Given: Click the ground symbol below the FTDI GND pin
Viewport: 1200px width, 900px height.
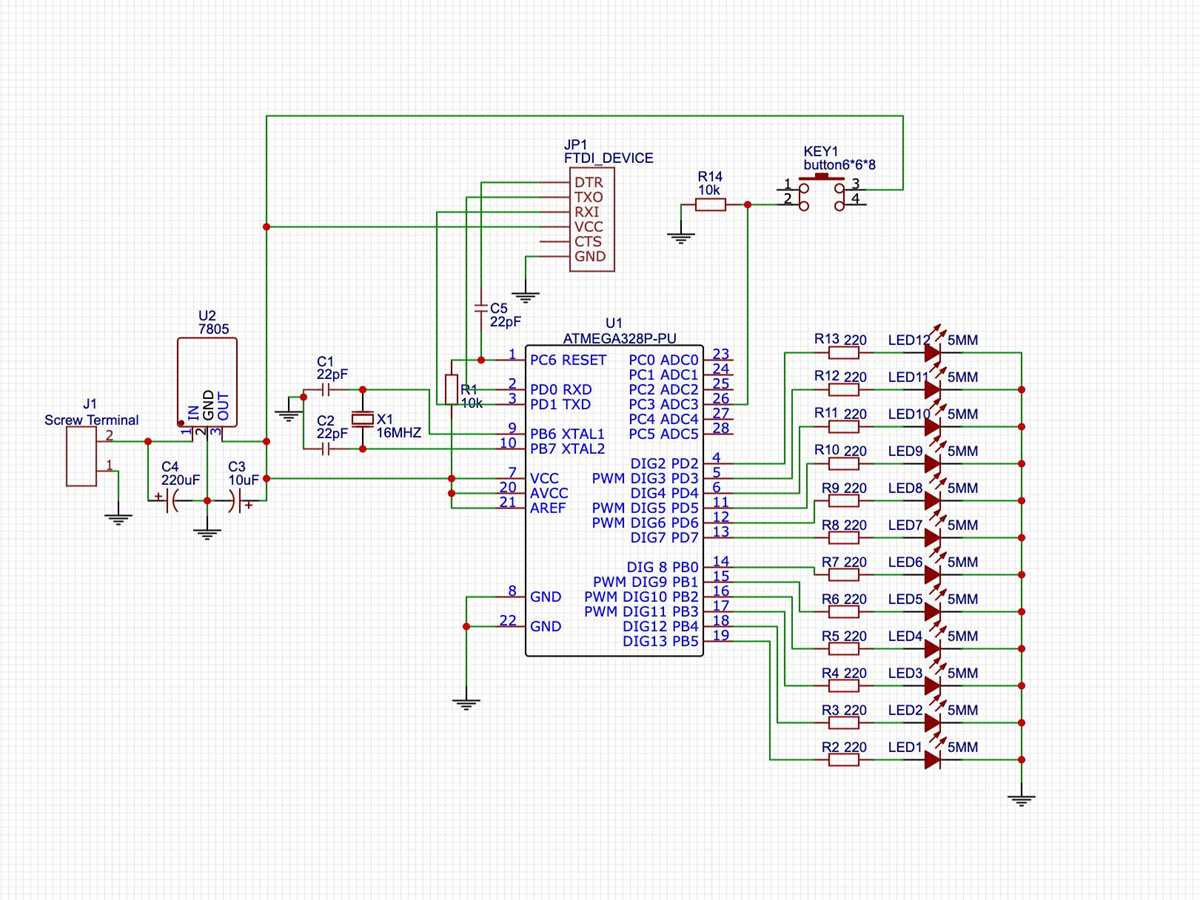Looking at the screenshot, I should [x=526, y=297].
